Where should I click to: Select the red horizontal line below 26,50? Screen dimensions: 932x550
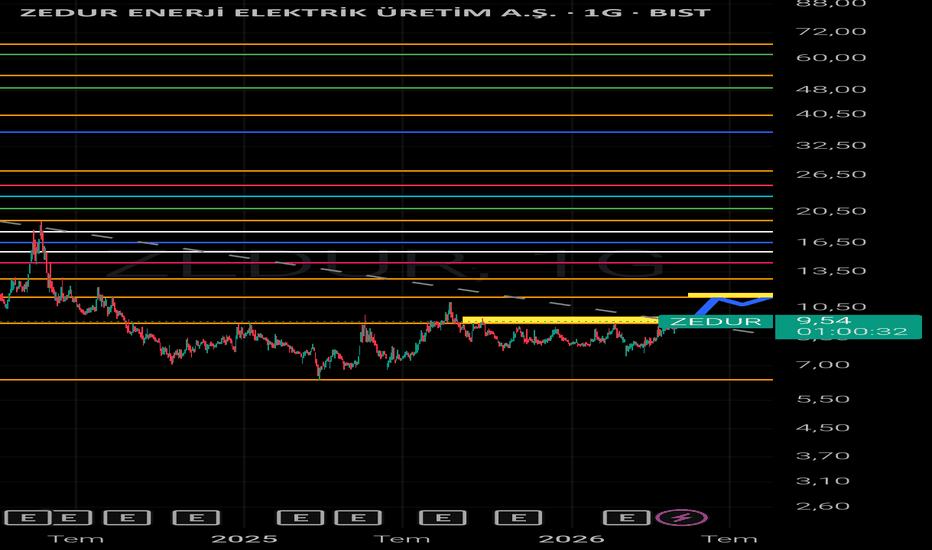click(386, 186)
